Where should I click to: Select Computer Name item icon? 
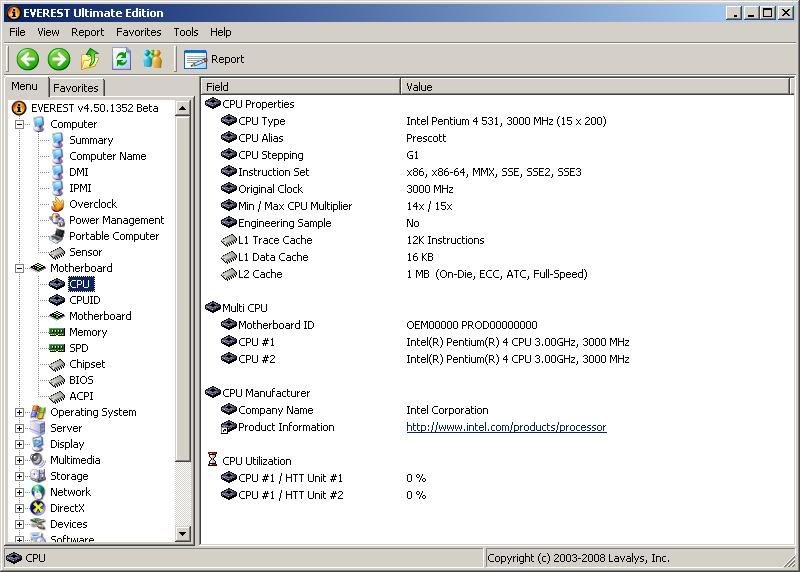[x=57, y=156]
